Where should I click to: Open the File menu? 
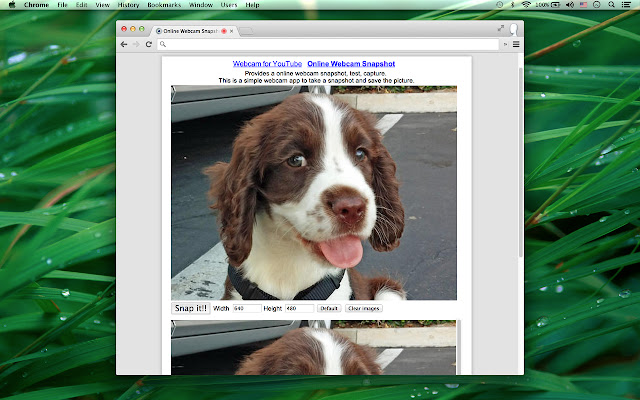pos(62,5)
